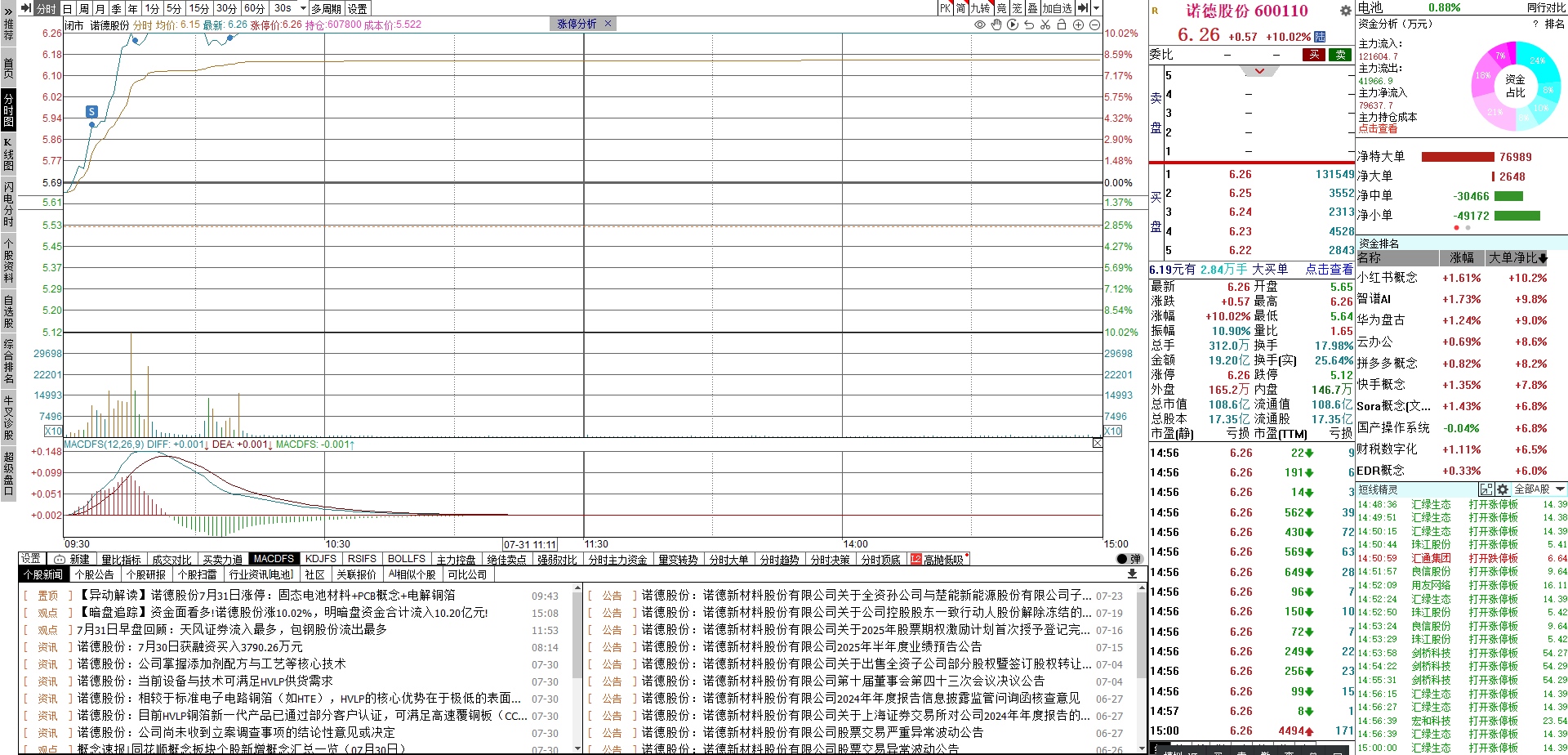Select the KDJFS indicator tab
This screenshot has height=755, width=1568.
click(x=321, y=559)
